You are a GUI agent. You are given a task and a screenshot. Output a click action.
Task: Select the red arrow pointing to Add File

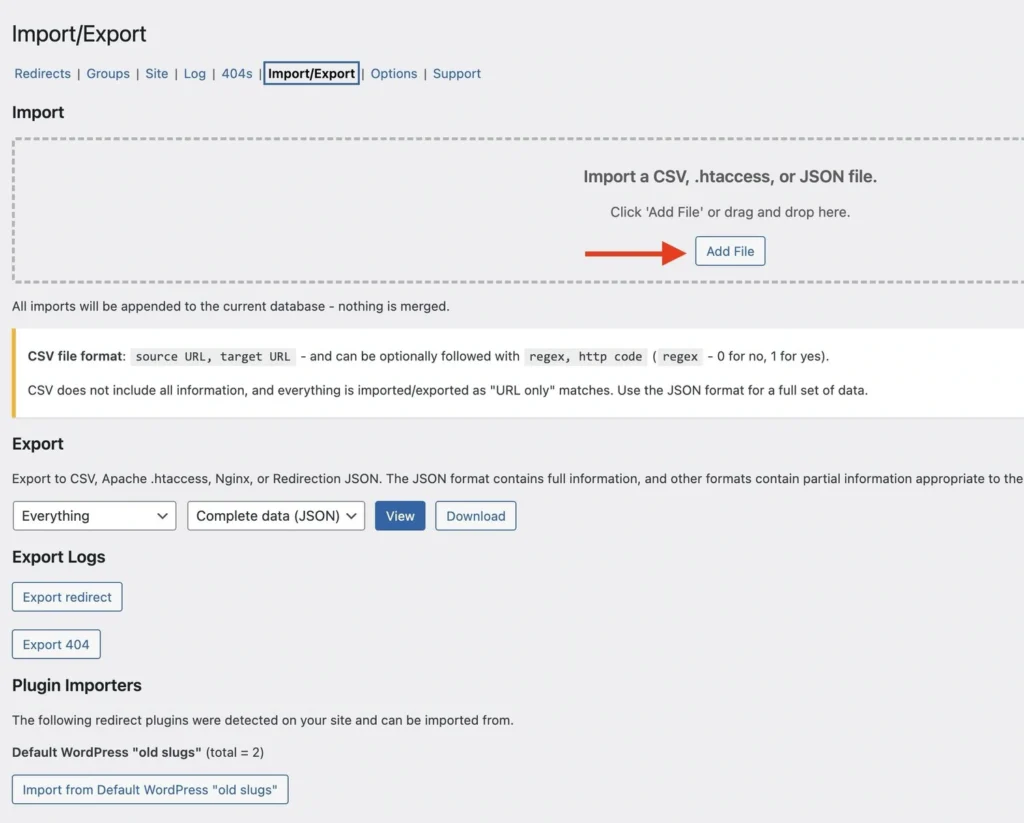(635, 253)
